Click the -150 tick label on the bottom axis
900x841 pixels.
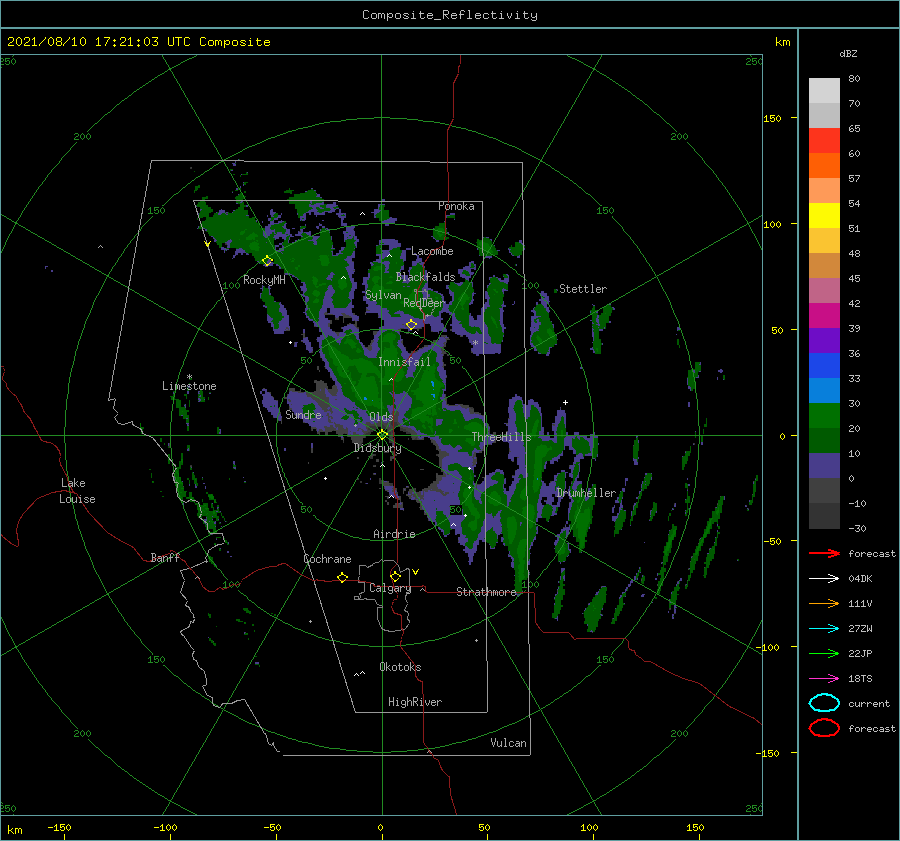[x=59, y=827]
